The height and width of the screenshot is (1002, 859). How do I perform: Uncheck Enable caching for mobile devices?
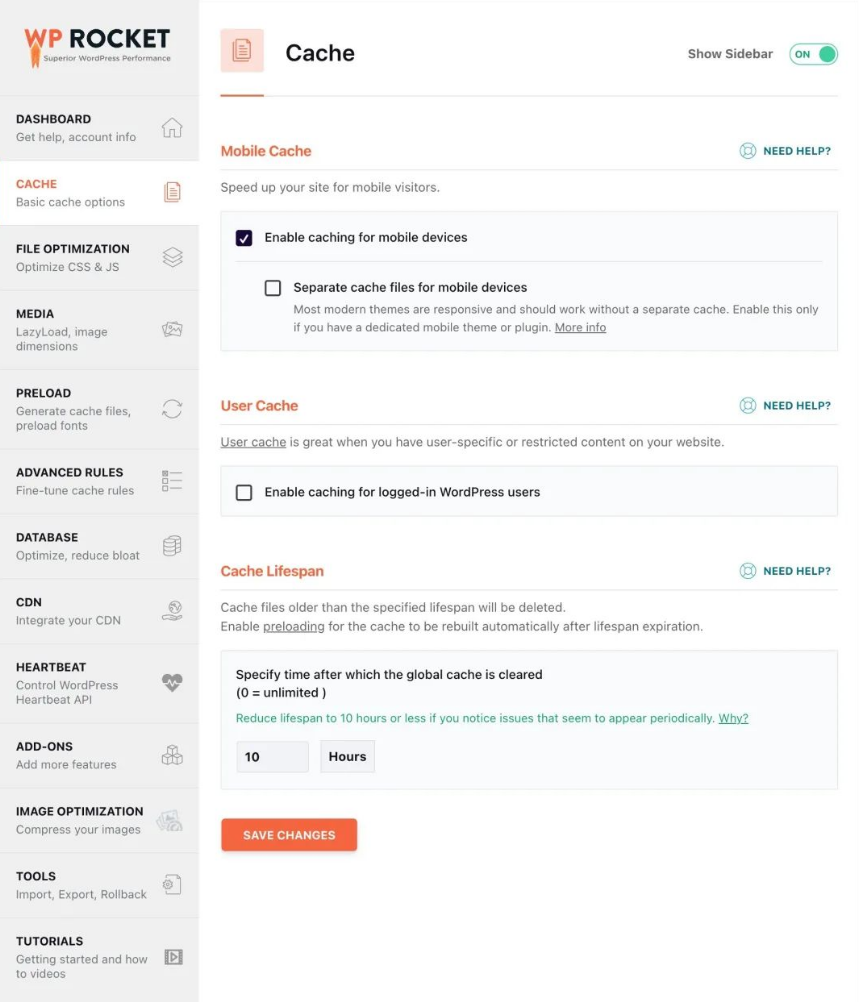244,238
